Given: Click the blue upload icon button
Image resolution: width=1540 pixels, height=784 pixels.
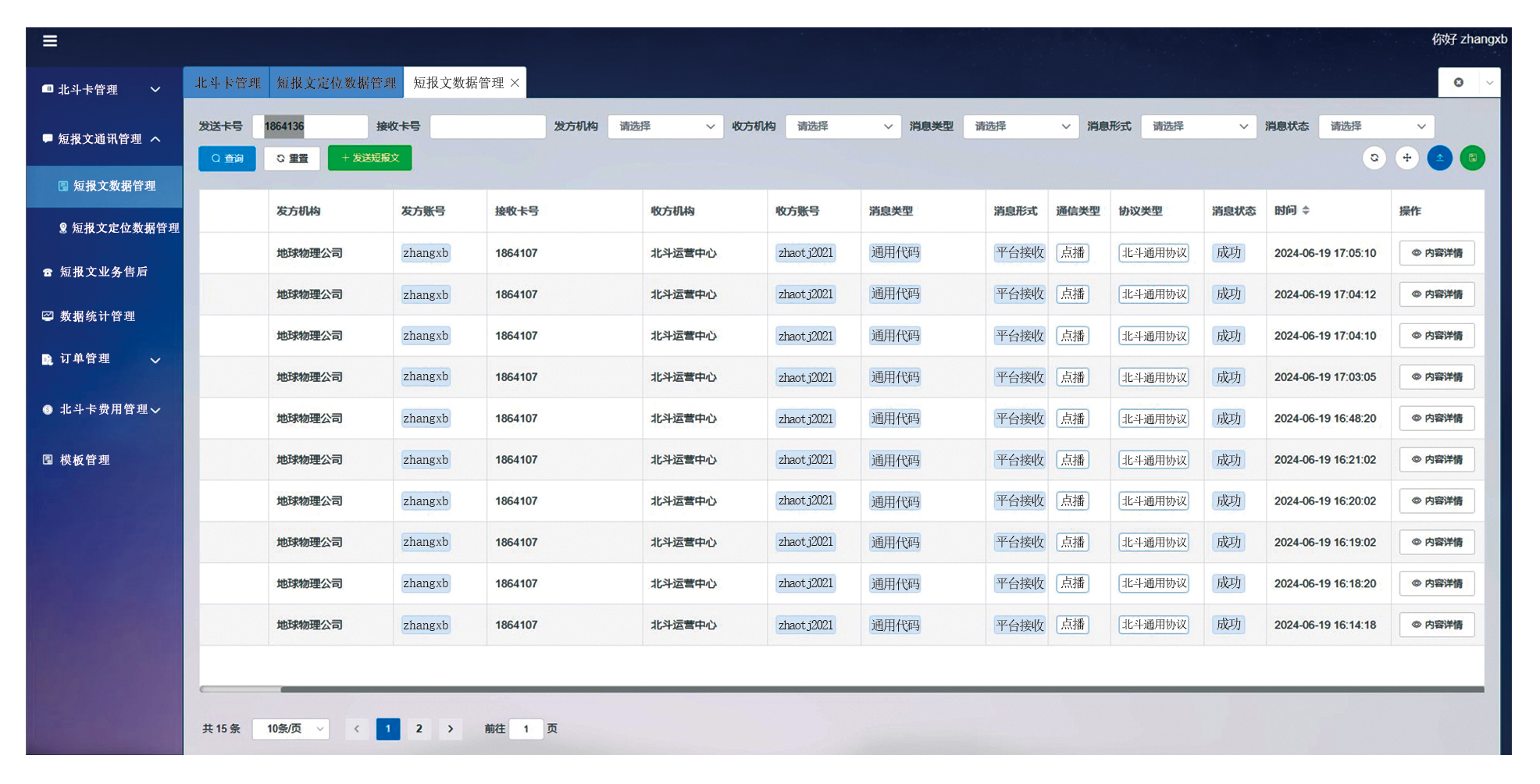Looking at the screenshot, I should [x=1439, y=158].
